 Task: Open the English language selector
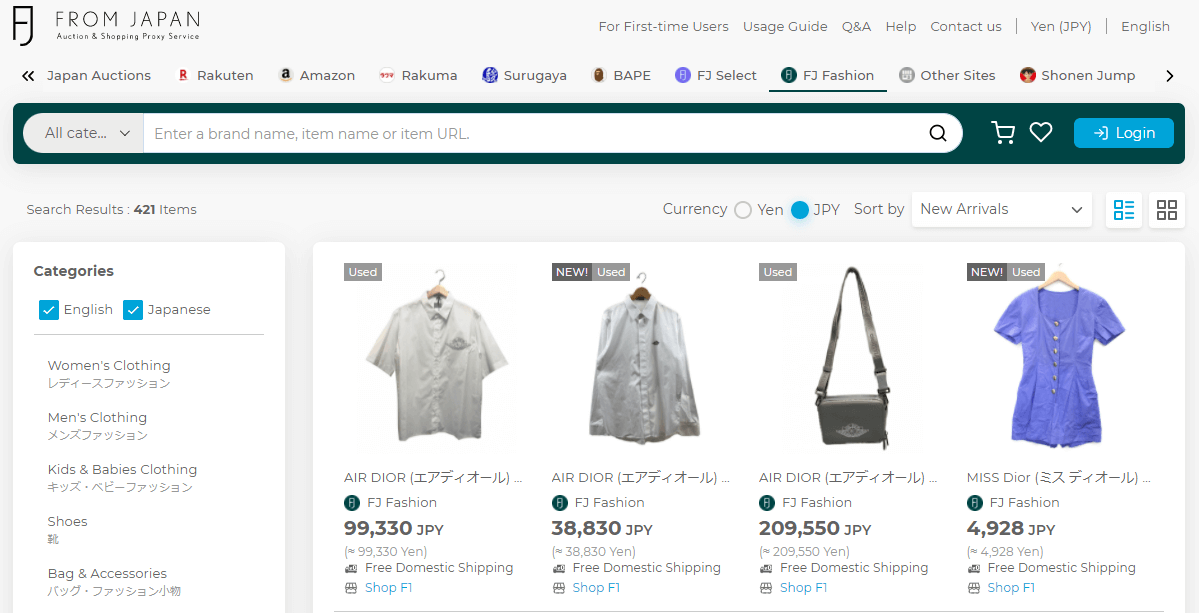(1145, 27)
